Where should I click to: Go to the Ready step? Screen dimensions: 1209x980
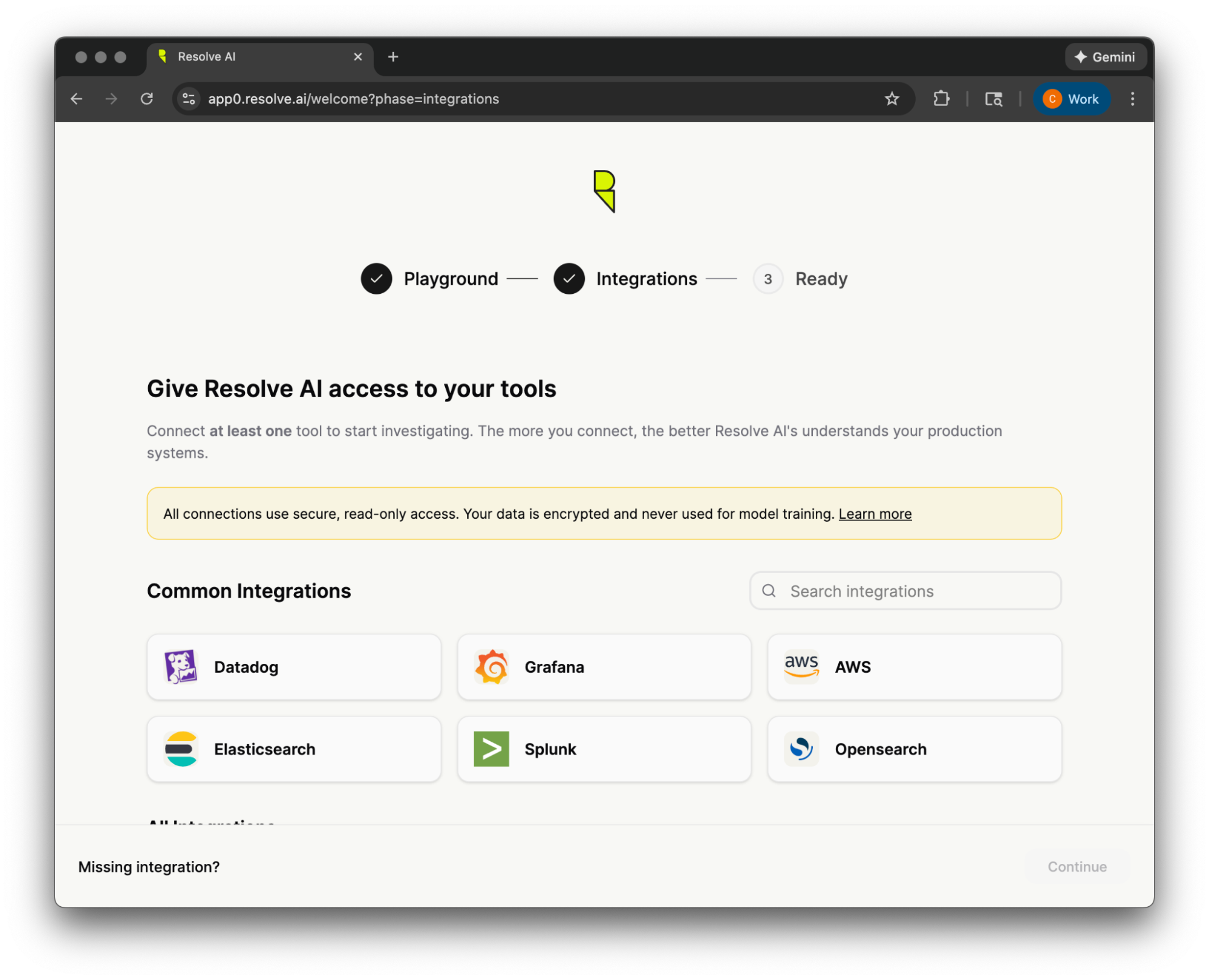[800, 279]
